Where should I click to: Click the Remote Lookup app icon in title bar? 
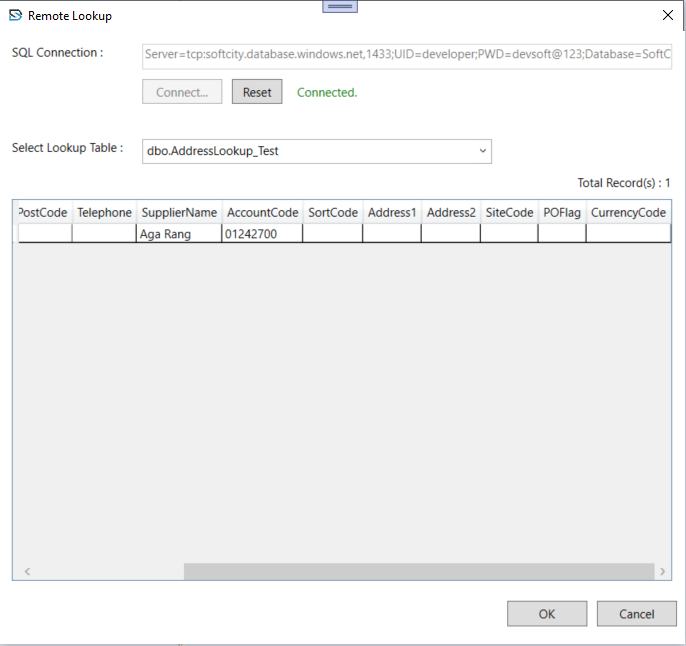click(15, 15)
